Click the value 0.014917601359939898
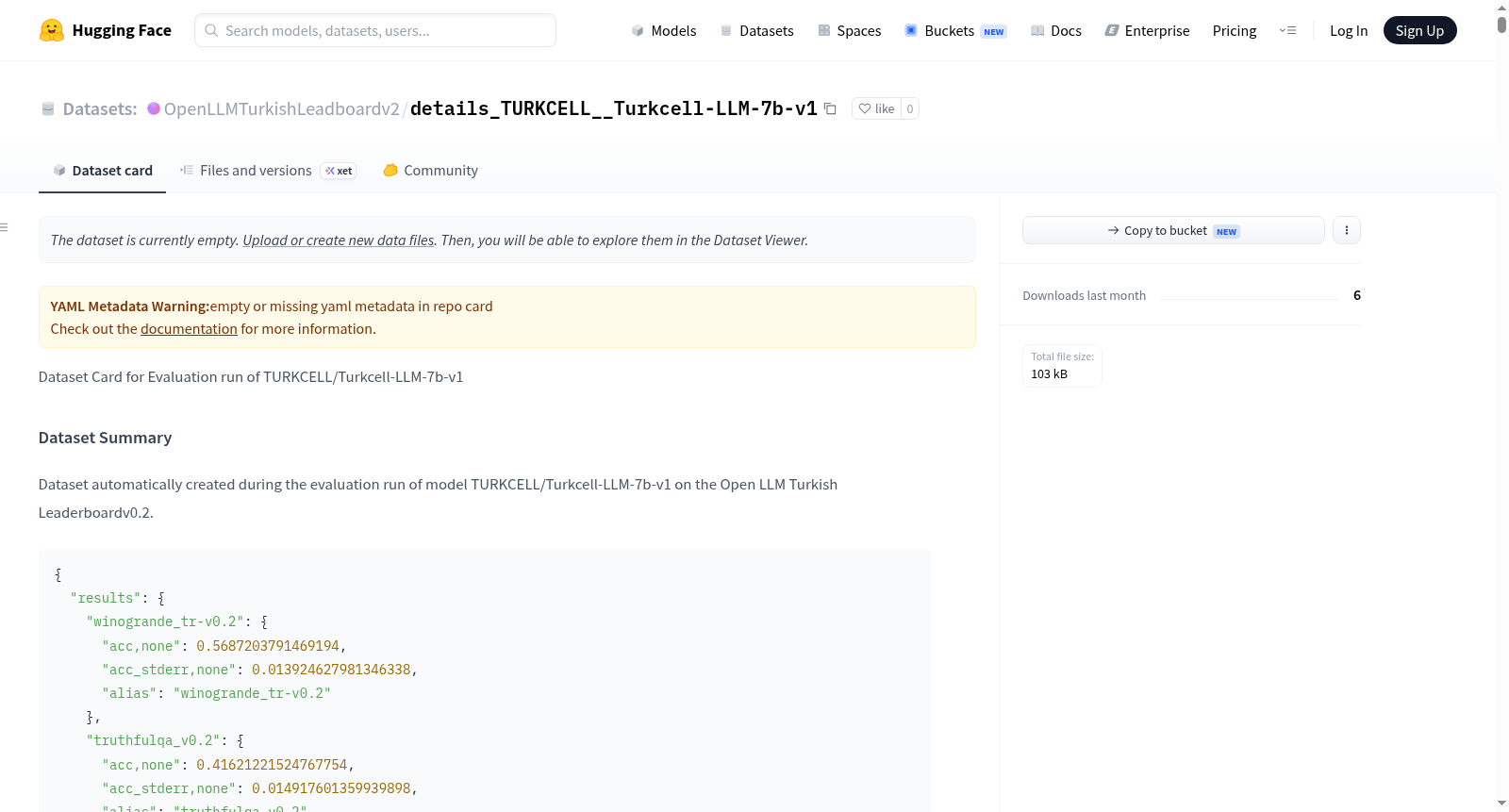 [x=331, y=788]
